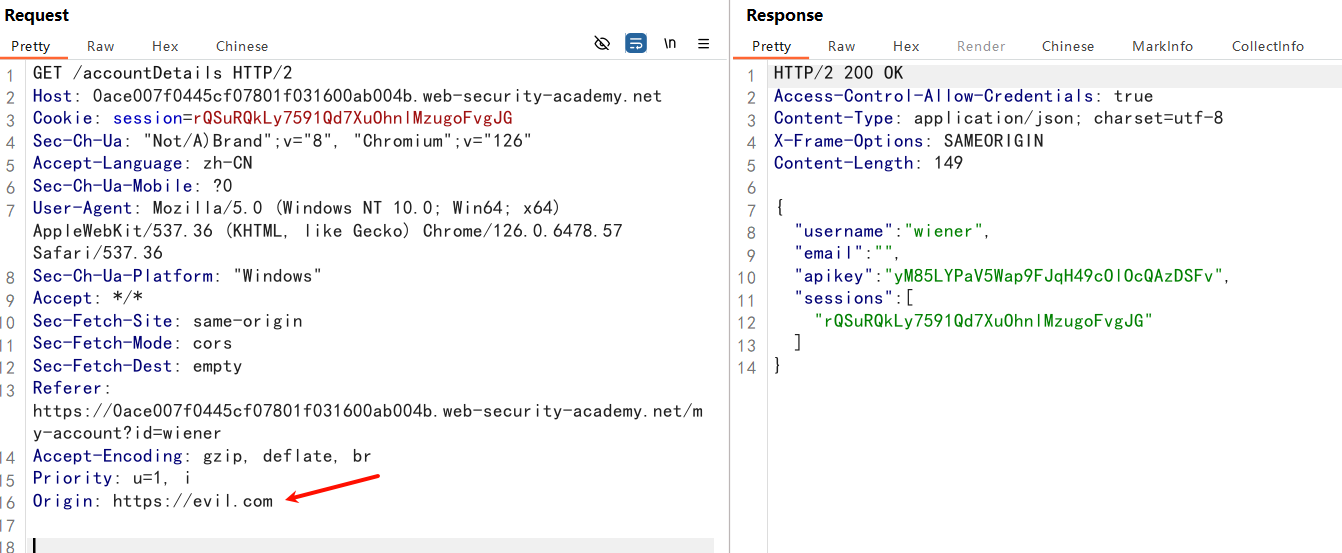Viewport: 1342px width, 553px height.
Task: Select the Response Chinese tab
Action: pos(1068,46)
